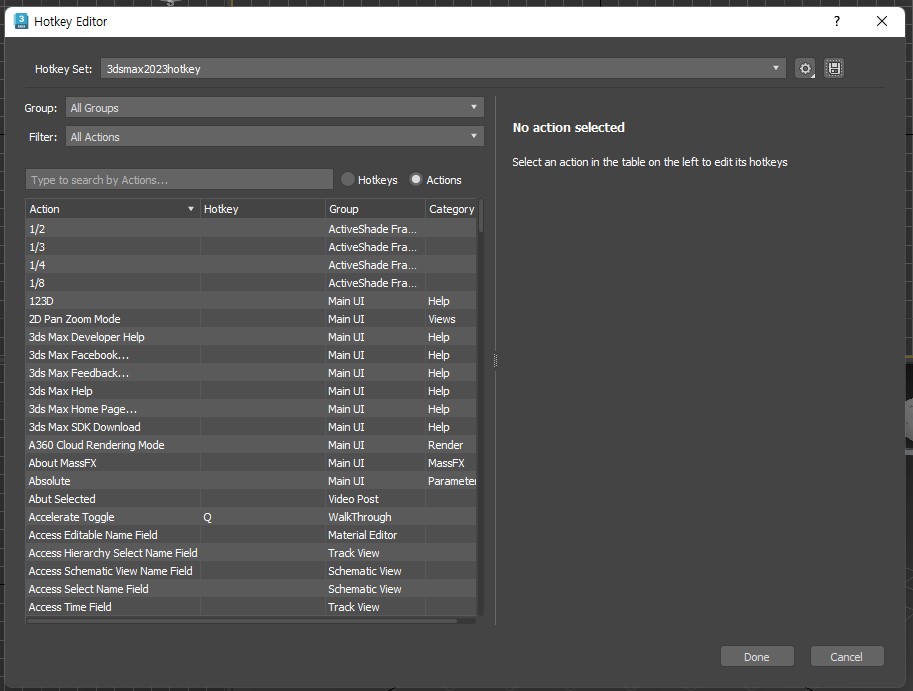Expand the Group All Groups dropdown
Image resolution: width=913 pixels, height=691 pixels.
tap(274, 108)
